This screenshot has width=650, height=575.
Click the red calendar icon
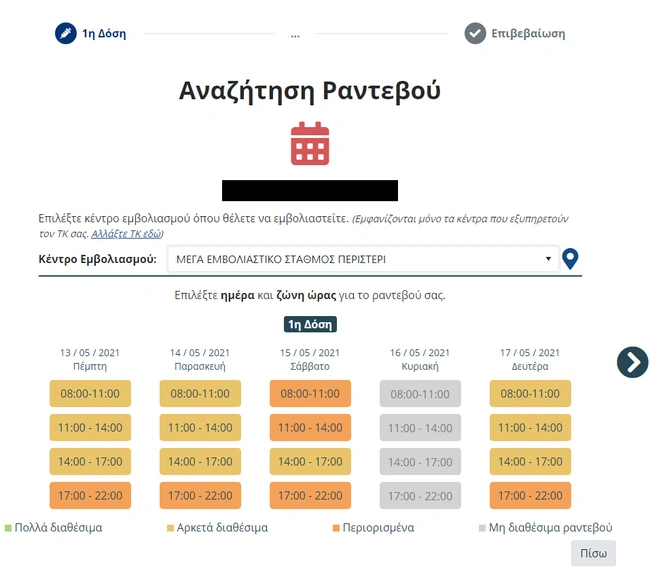[x=310, y=144]
